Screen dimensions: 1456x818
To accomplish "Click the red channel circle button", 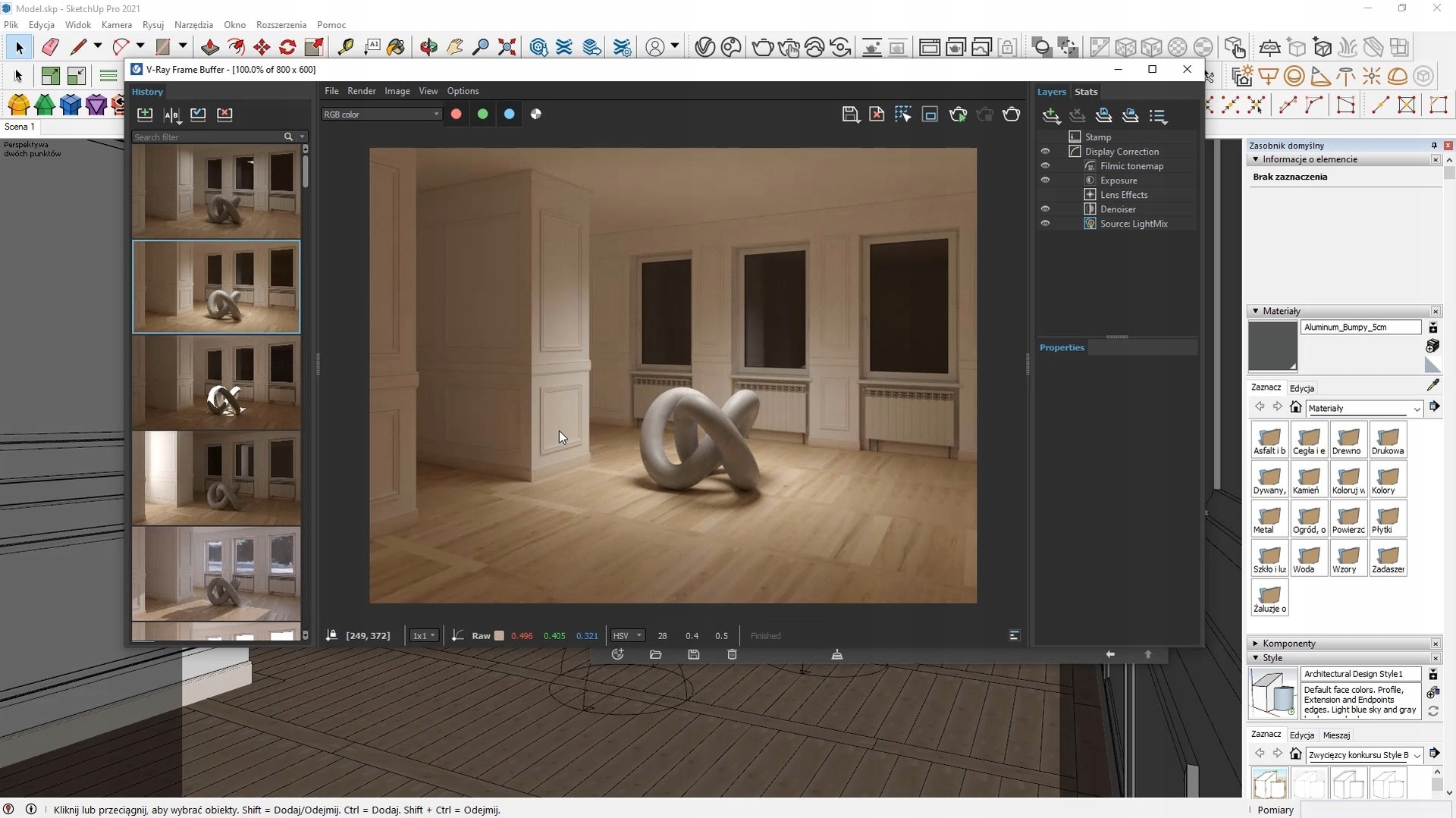I will click(x=457, y=114).
